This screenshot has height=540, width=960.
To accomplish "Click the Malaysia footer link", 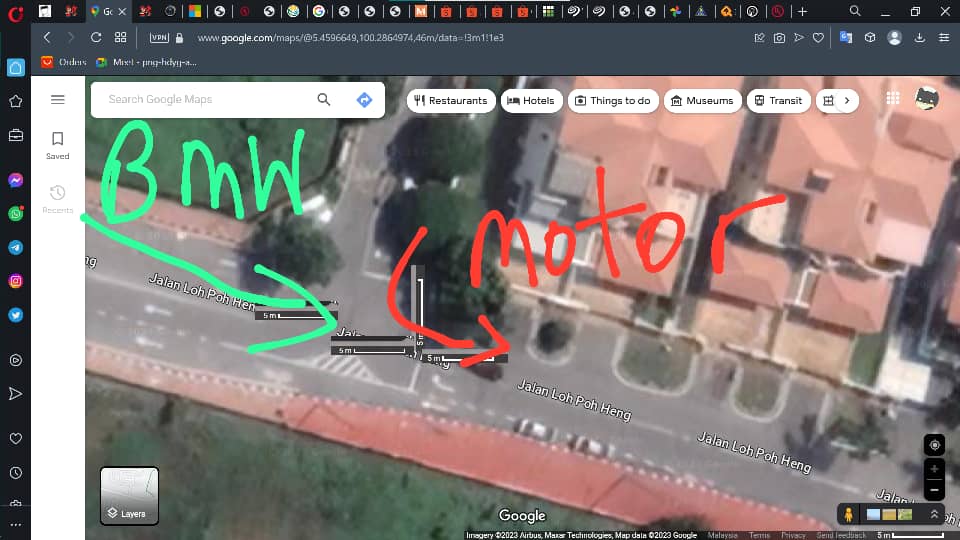I will click(x=722, y=535).
